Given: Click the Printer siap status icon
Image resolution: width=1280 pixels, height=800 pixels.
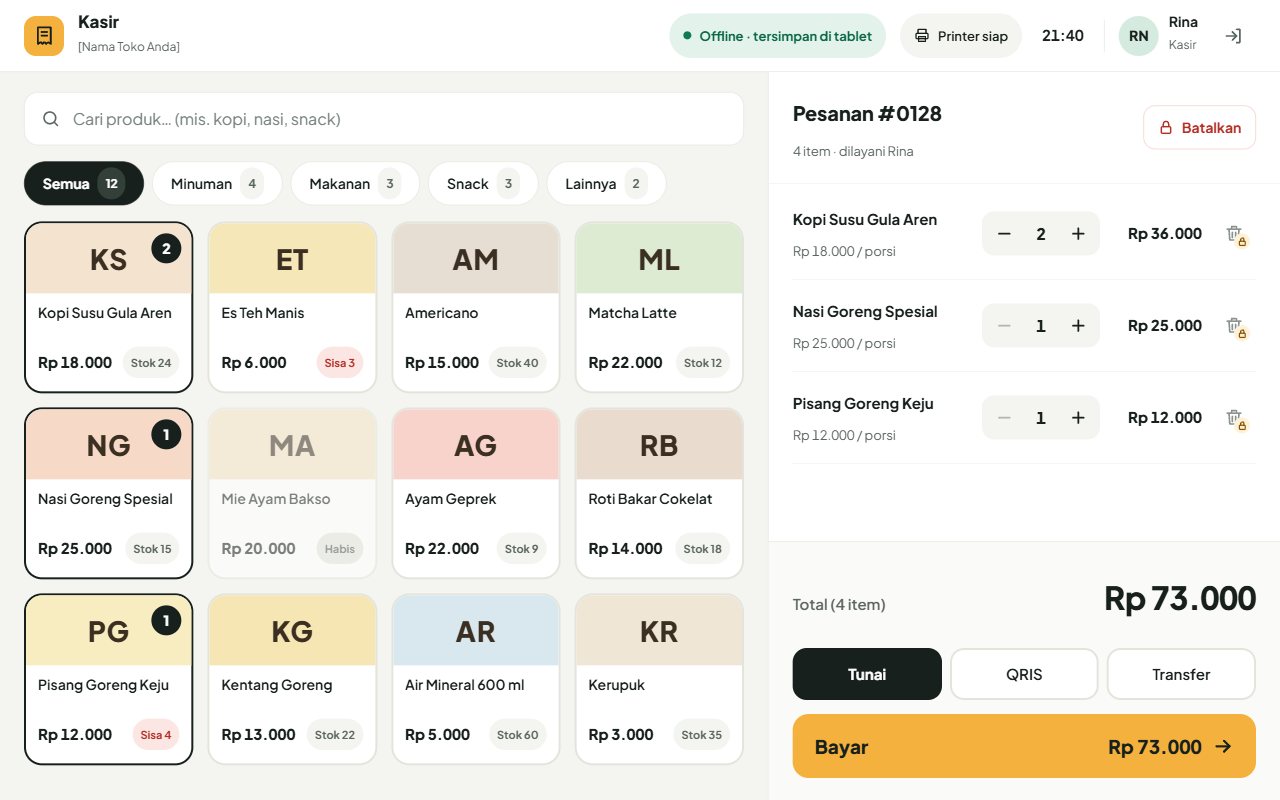Looking at the screenshot, I should [x=922, y=36].
